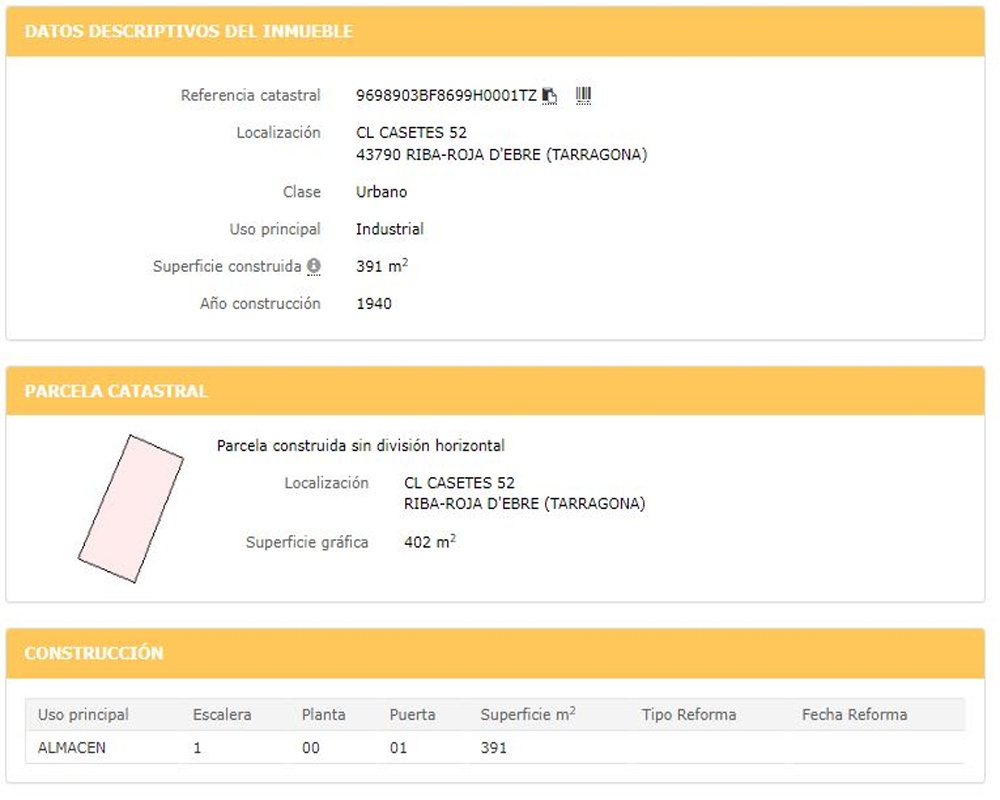Viewport: 1000px width, 800px height.
Task: Click the Puerta column header
Action: [x=413, y=715]
